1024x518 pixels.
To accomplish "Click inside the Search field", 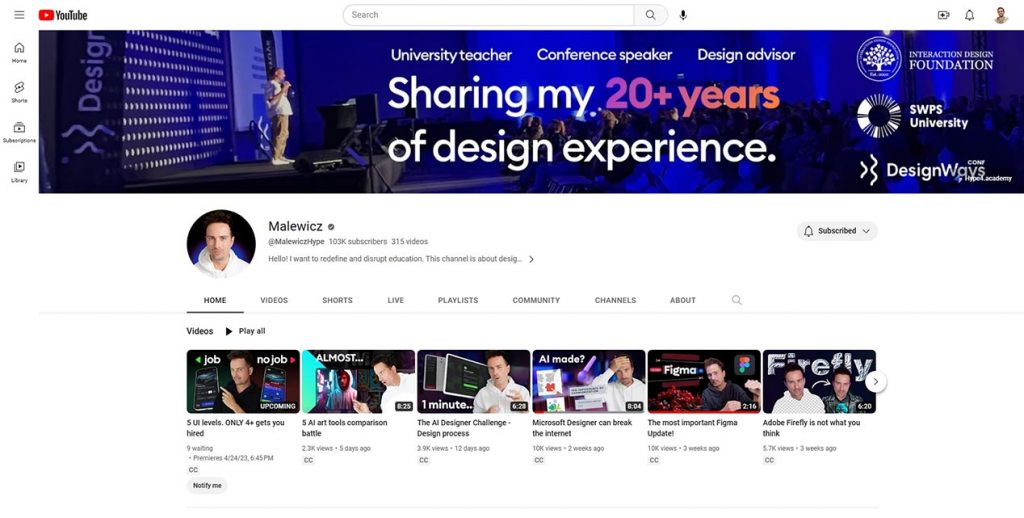I will [x=490, y=15].
